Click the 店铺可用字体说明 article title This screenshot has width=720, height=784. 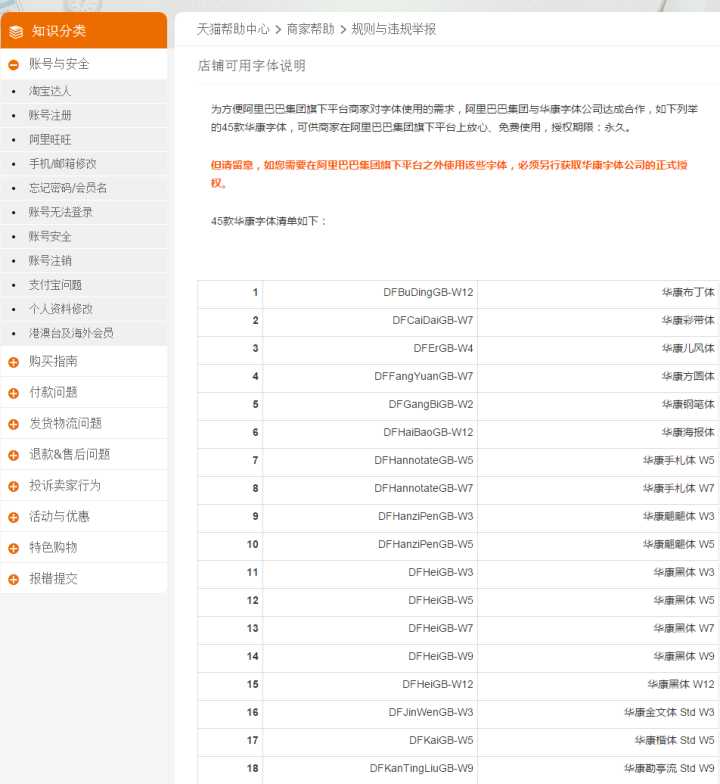252,66
